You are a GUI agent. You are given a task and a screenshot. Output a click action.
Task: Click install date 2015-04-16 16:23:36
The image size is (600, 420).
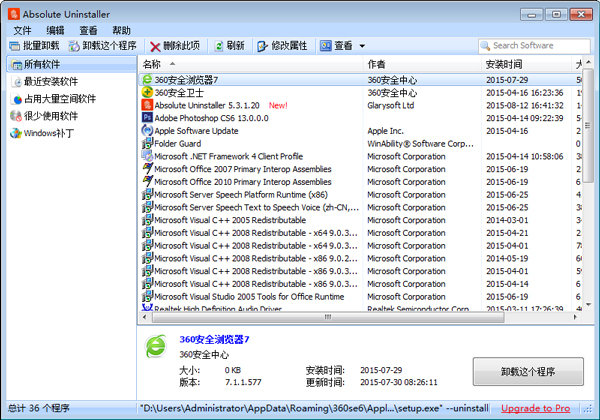tap(525, 93)
